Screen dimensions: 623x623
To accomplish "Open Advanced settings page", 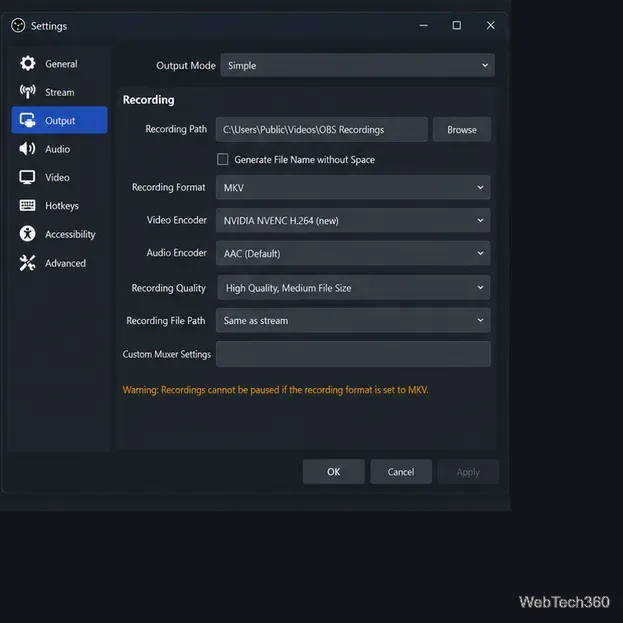I will [x=59, y=263].
